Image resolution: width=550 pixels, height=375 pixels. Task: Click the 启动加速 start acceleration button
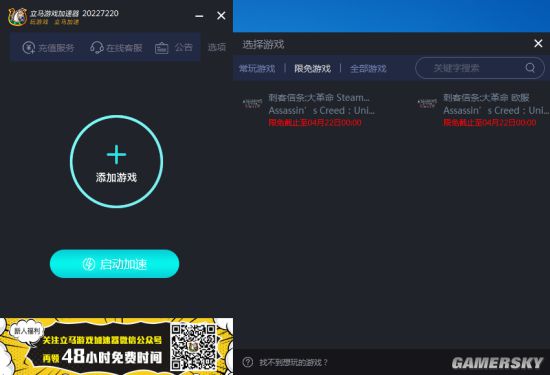tap(114, 264)
